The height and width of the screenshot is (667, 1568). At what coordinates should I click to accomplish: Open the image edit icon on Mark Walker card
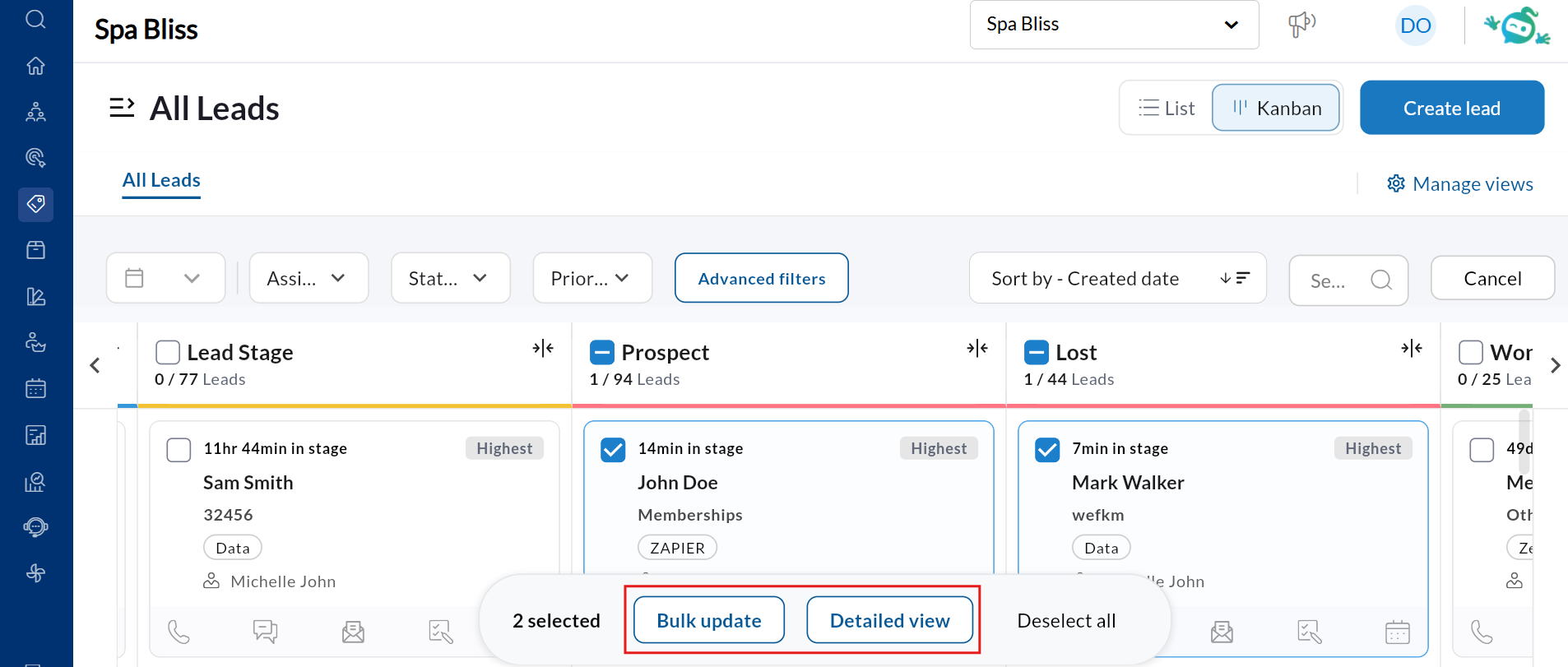point(1310,632)
